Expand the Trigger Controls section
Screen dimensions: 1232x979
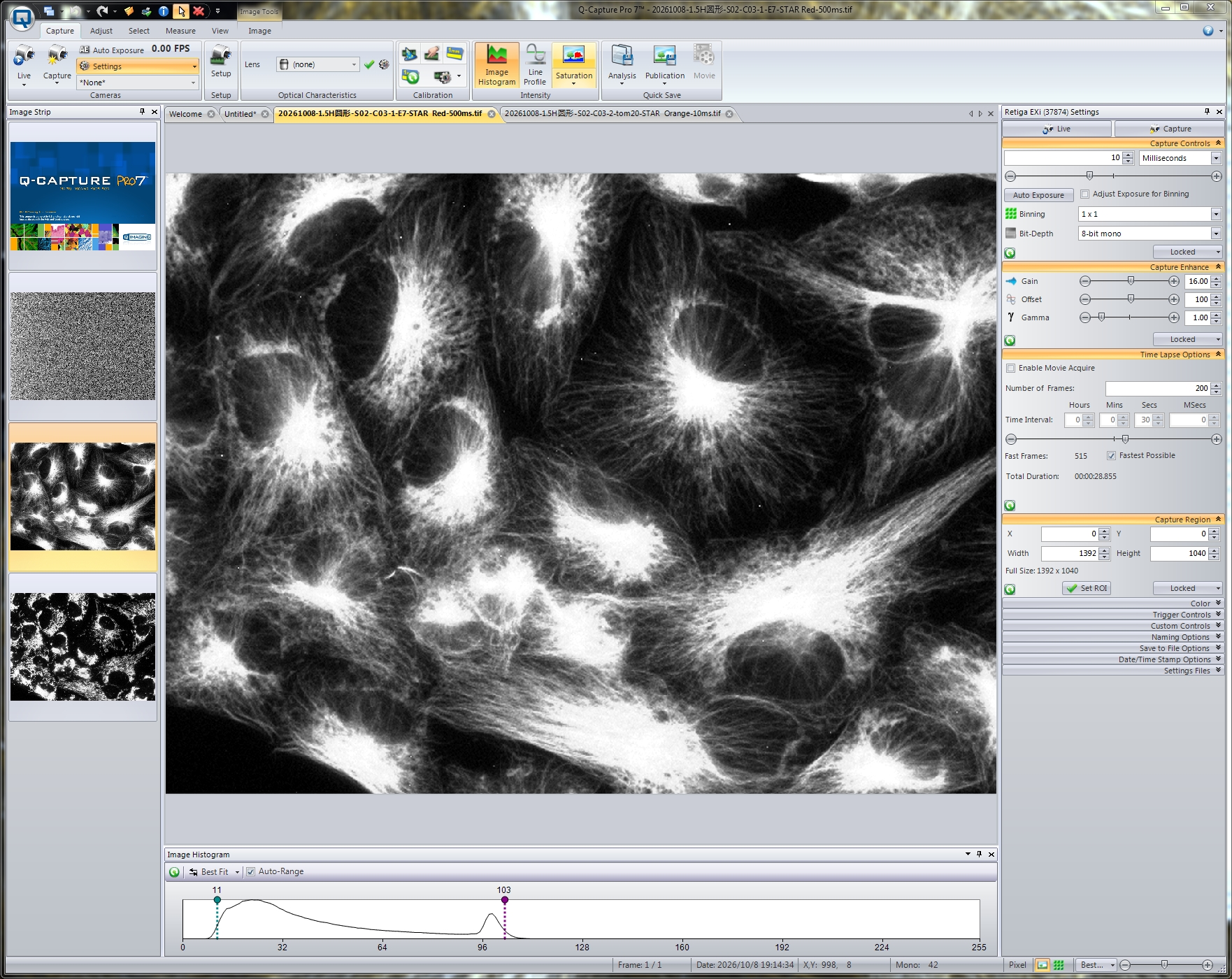[x=1112, y=615]
